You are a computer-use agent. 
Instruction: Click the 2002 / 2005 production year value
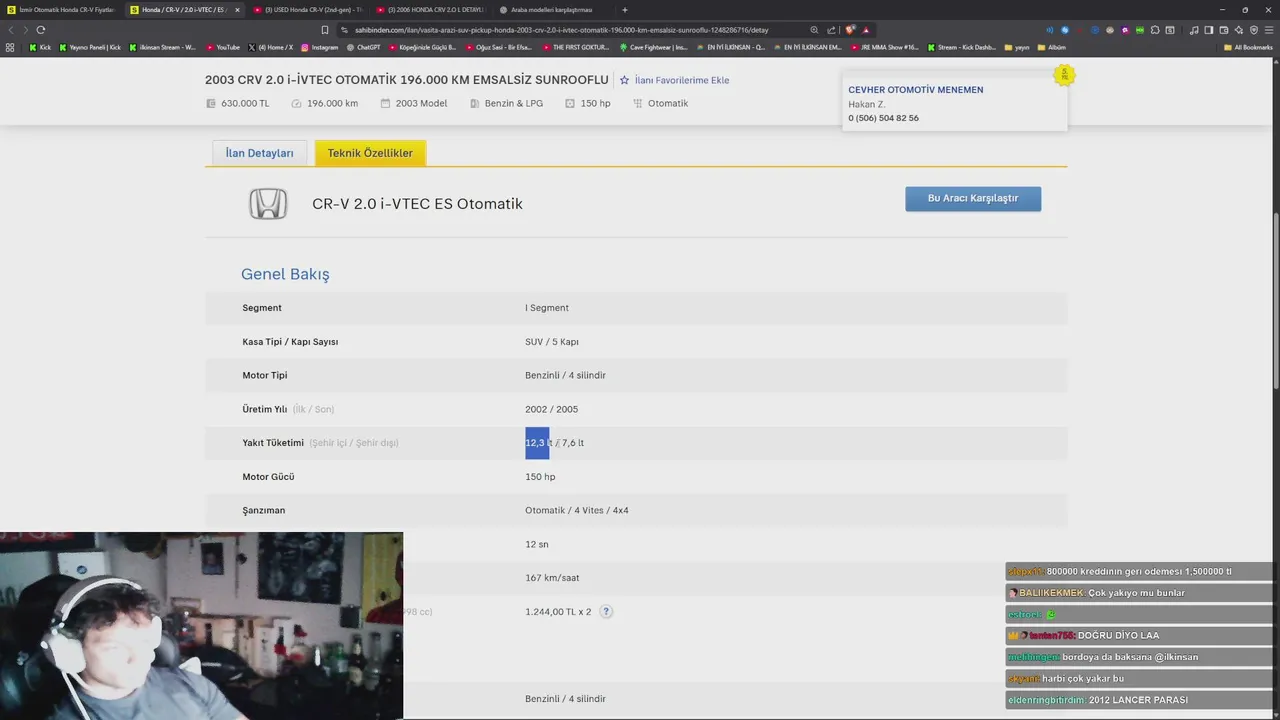[551, 409]
